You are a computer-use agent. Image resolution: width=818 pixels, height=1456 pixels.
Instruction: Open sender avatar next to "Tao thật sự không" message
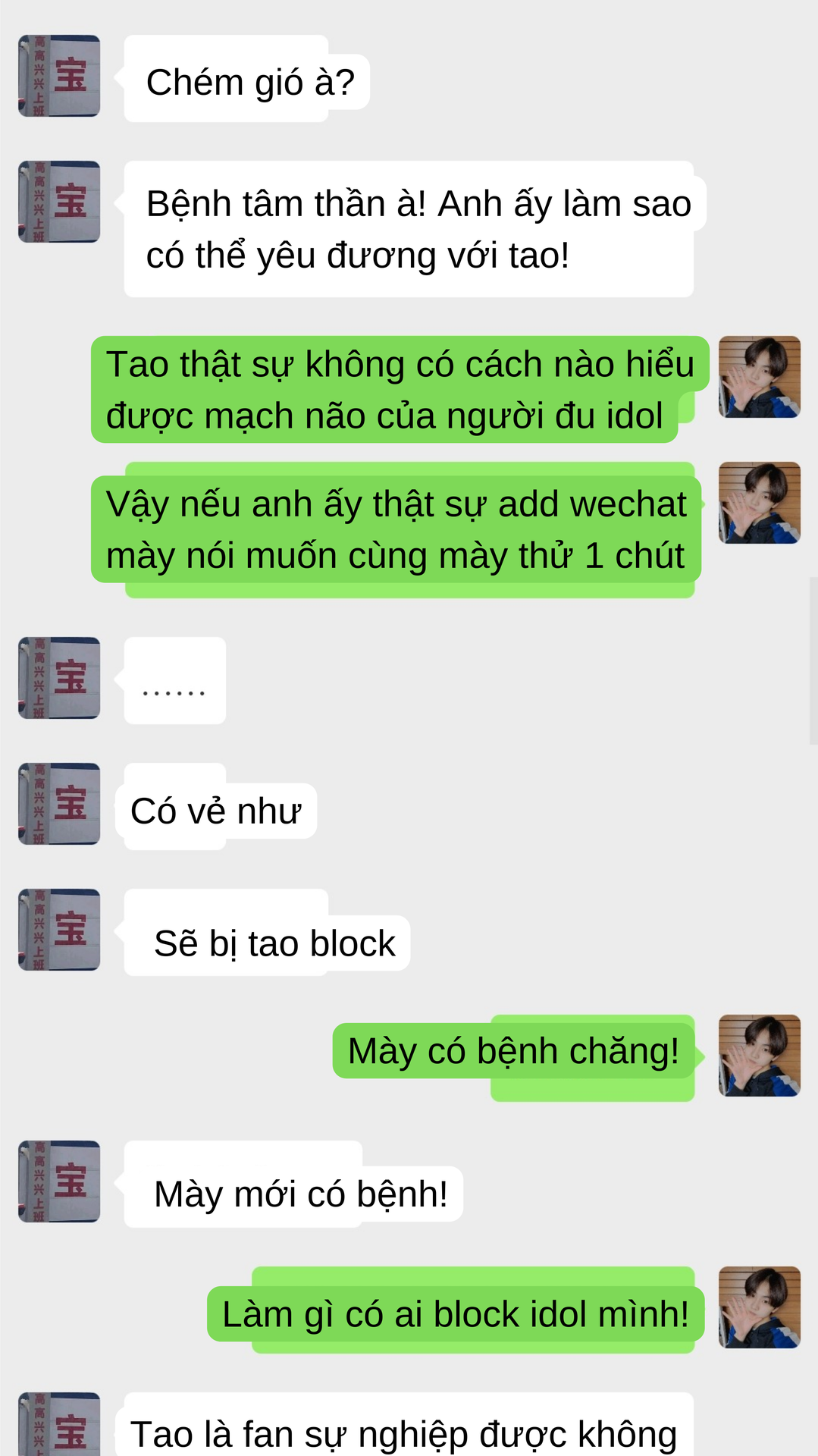click(x=760, y=377)
